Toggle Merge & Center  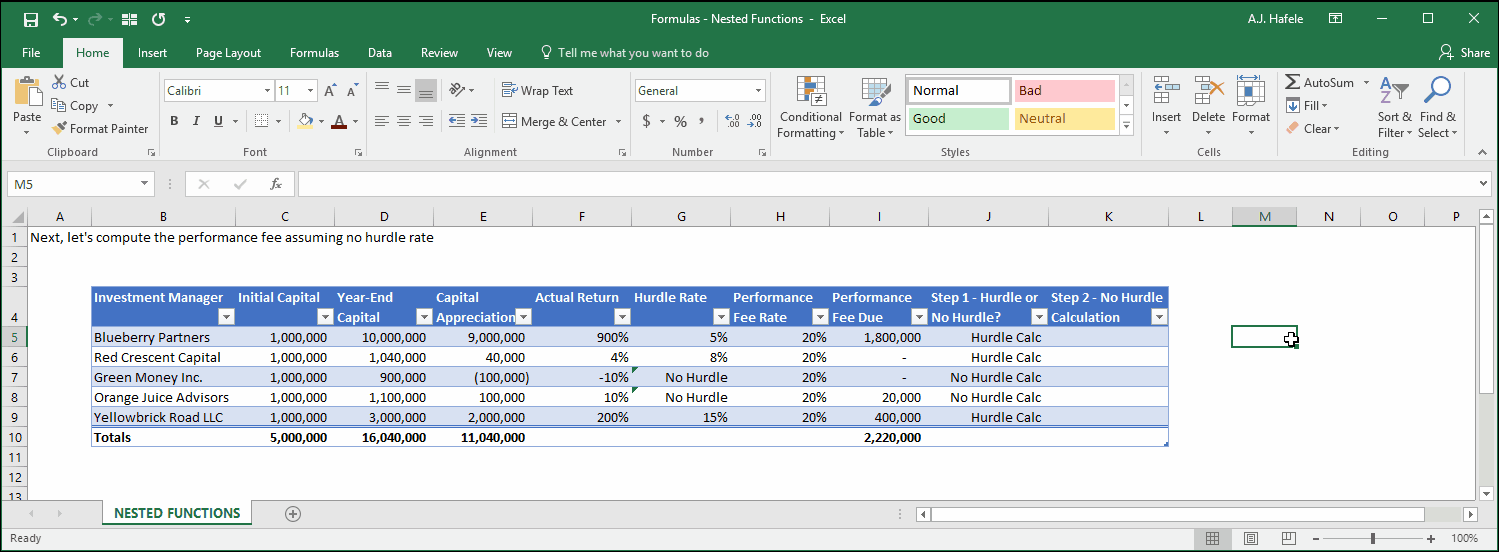554,121
